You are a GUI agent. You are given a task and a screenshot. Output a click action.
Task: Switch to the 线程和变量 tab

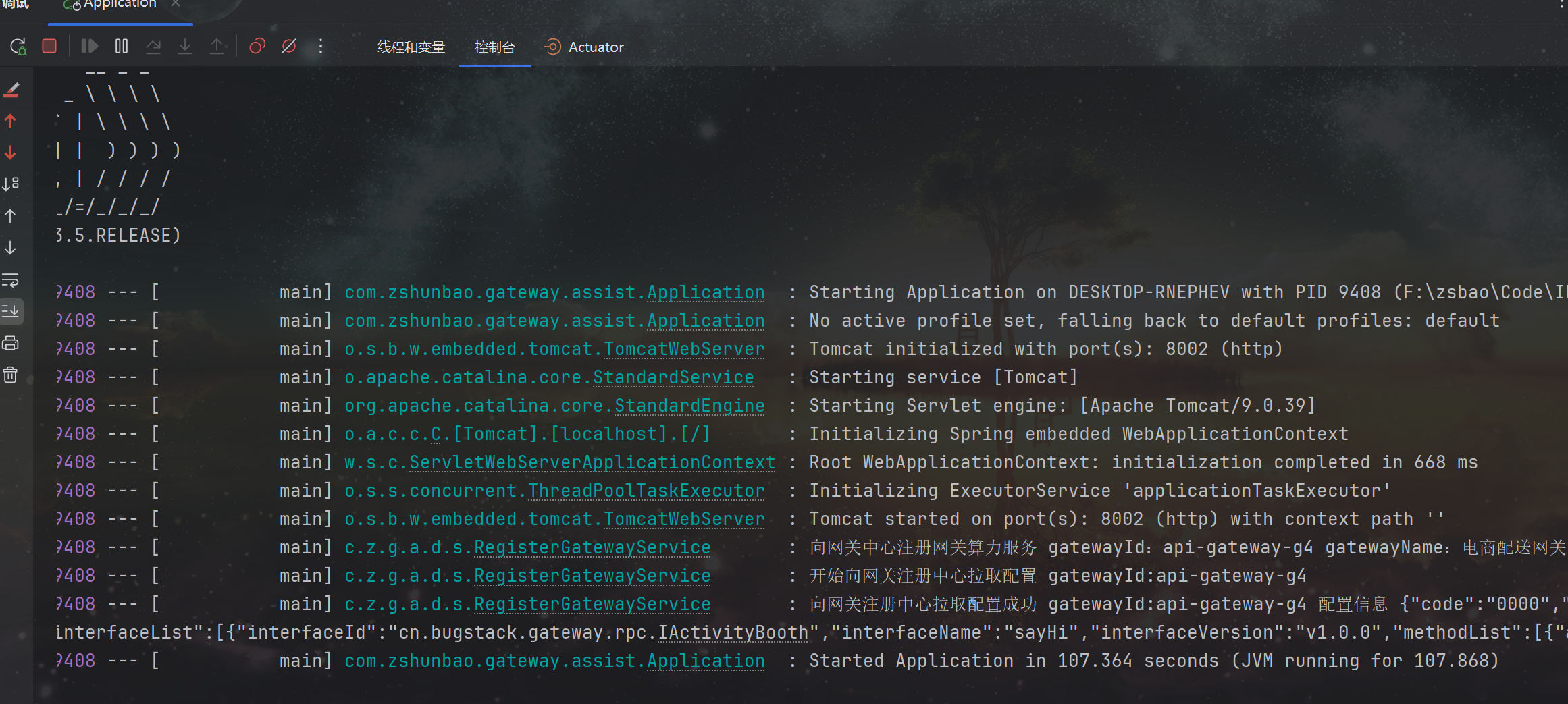(x=411, y=47)
